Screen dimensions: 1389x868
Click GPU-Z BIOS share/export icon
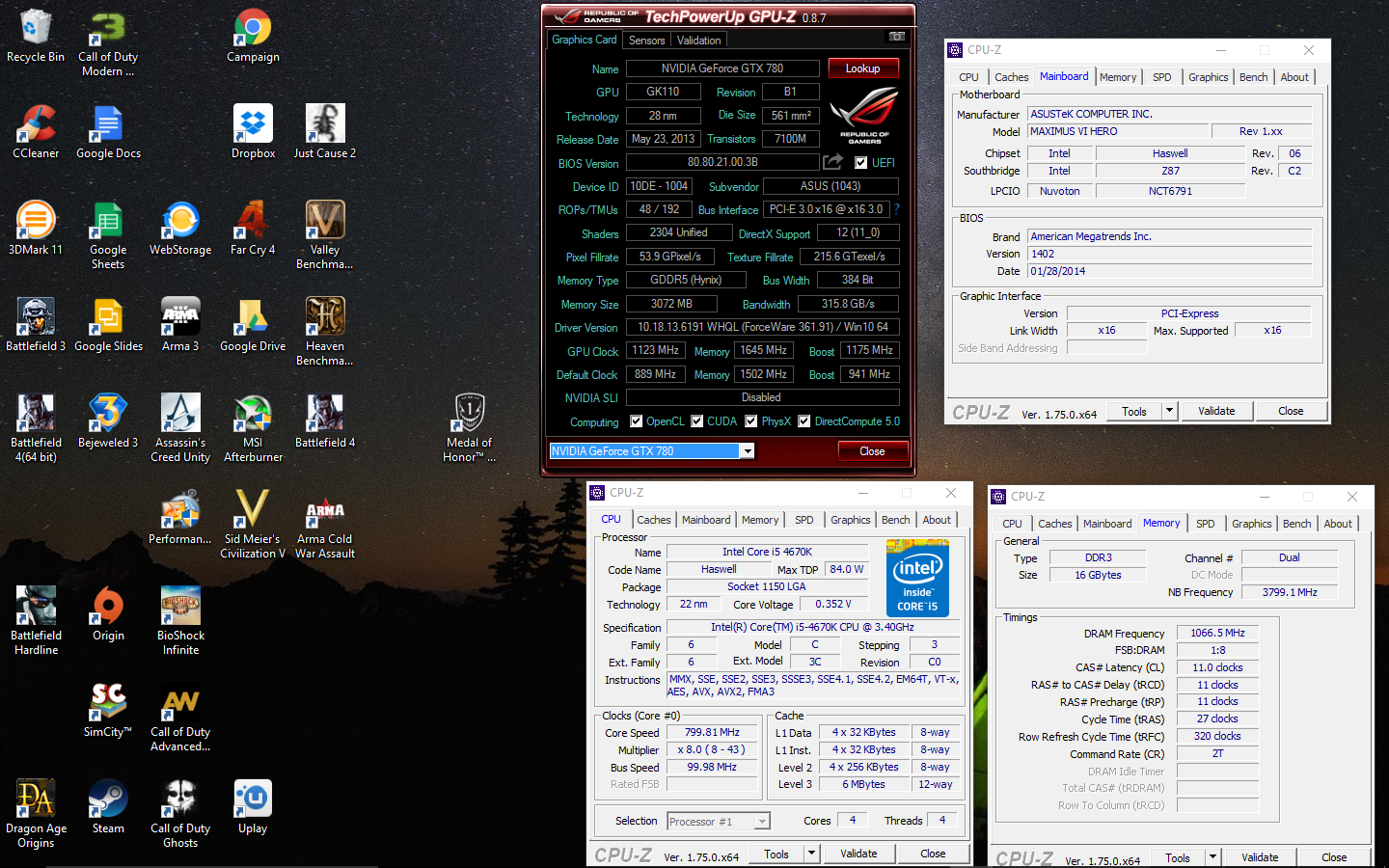[x=832, y=162]
